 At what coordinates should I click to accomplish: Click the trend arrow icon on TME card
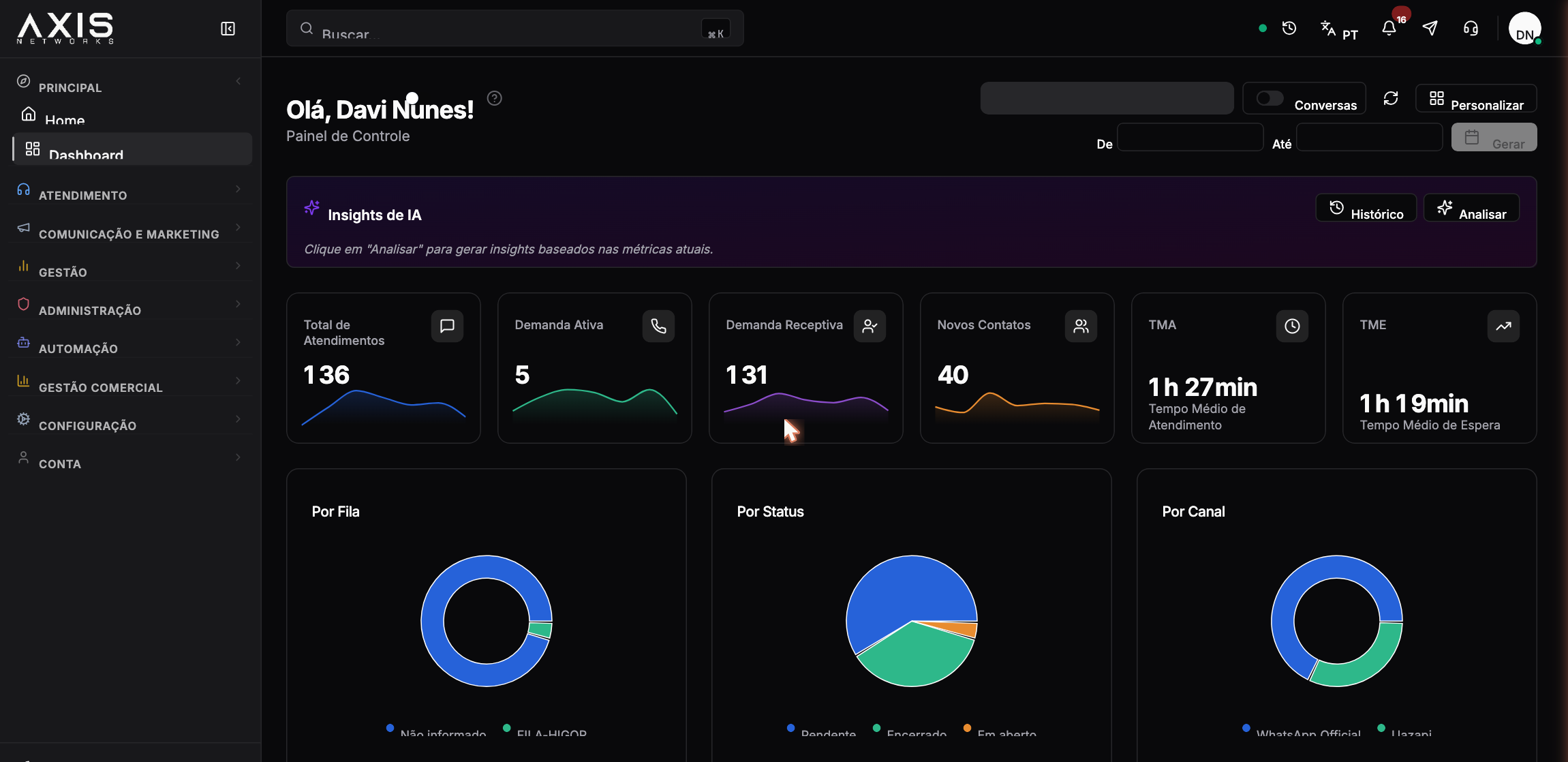pyautogui.click(x=1503, y=326)
